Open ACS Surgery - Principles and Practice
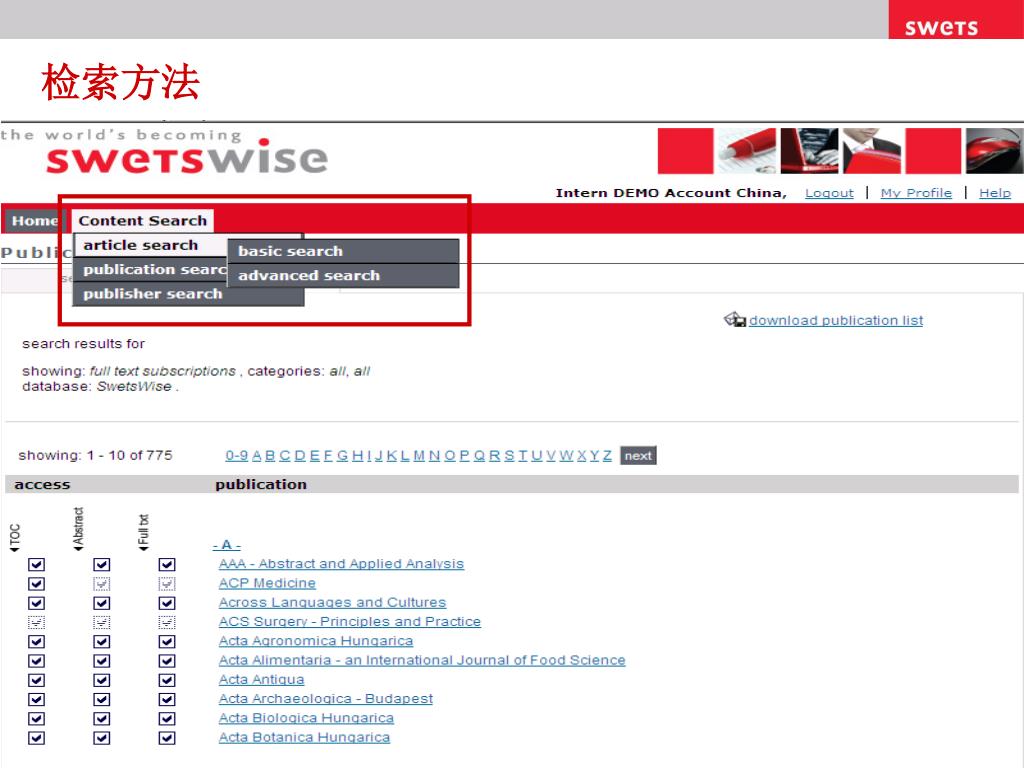 [x=350, y=621]
